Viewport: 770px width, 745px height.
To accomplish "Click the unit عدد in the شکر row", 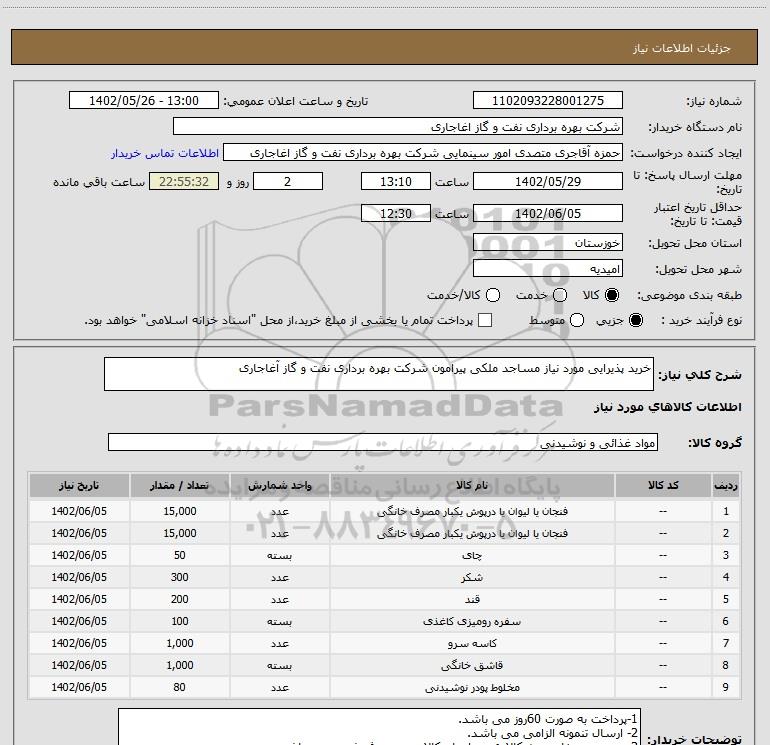I will 279,578.
